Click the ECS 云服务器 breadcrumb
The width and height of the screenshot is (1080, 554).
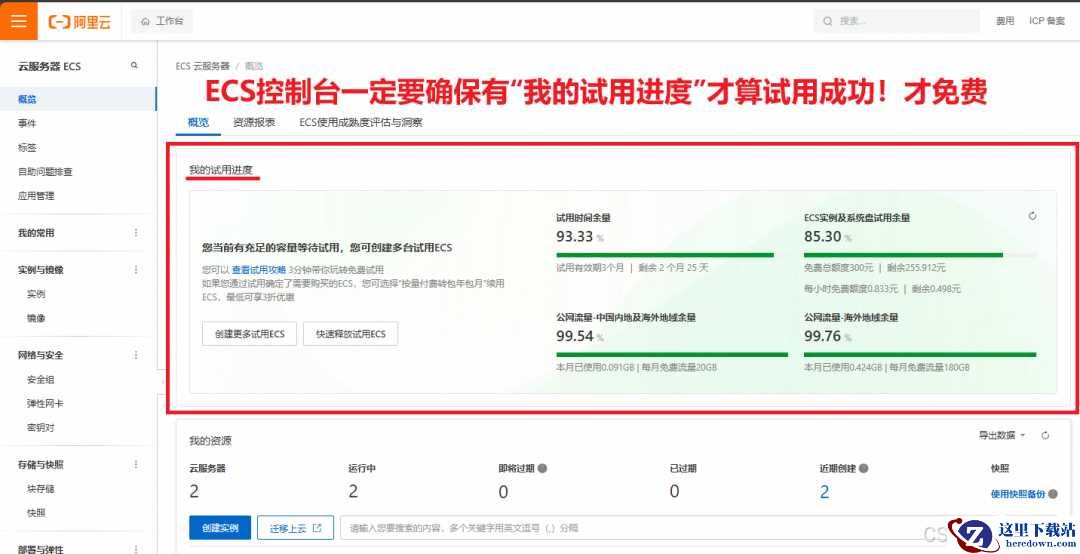(x=202, y=66)
